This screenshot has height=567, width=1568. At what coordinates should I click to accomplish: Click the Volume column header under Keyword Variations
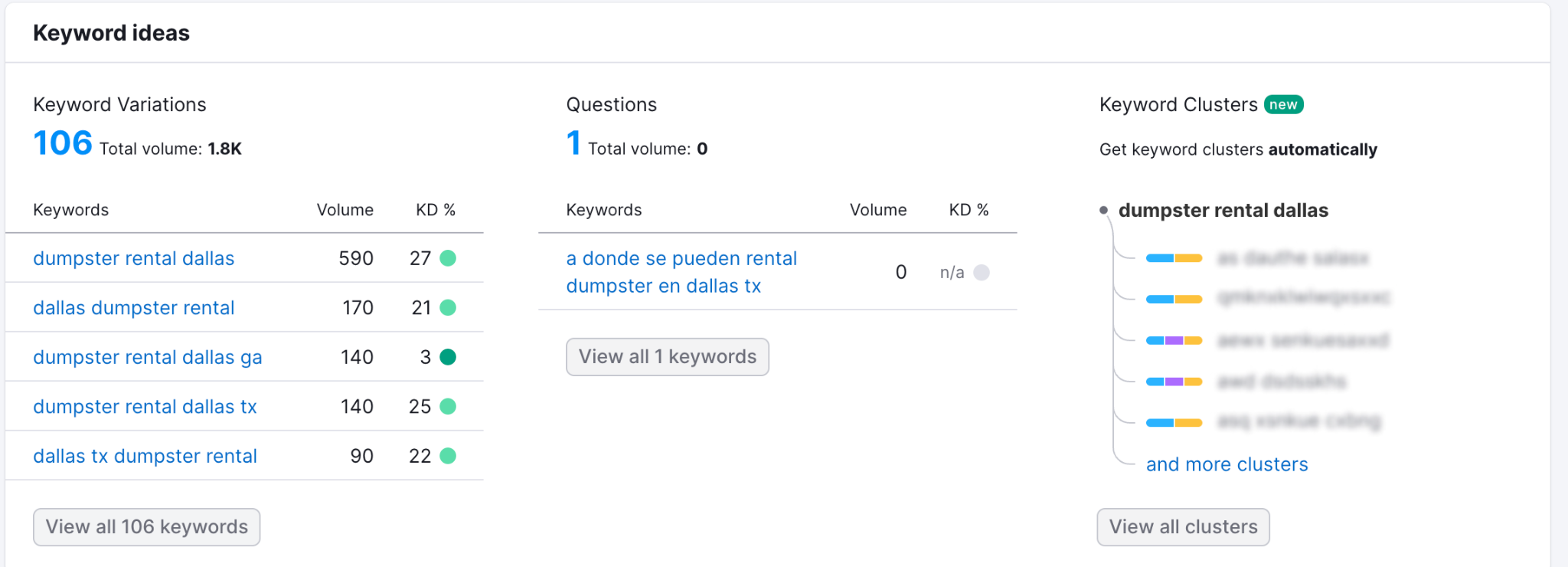click(x=345, y=210)
